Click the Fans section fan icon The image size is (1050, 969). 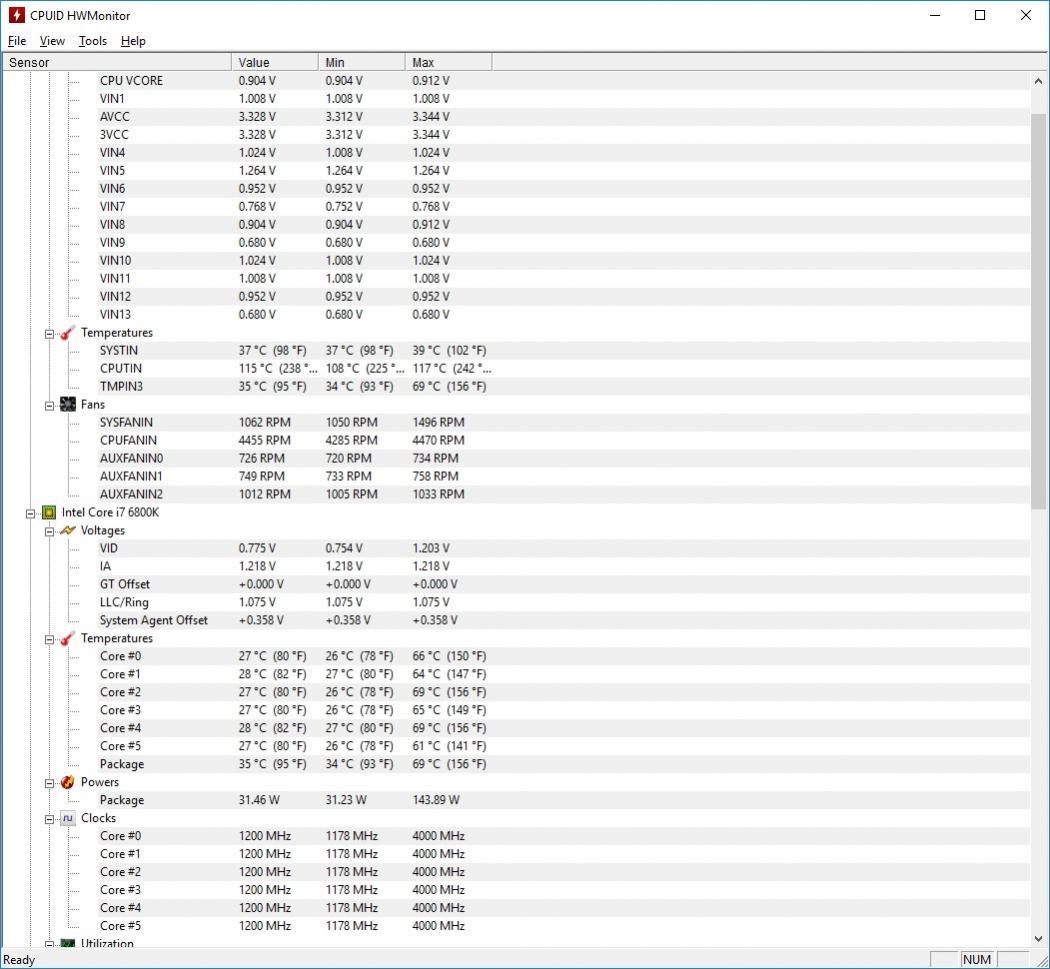68,404
